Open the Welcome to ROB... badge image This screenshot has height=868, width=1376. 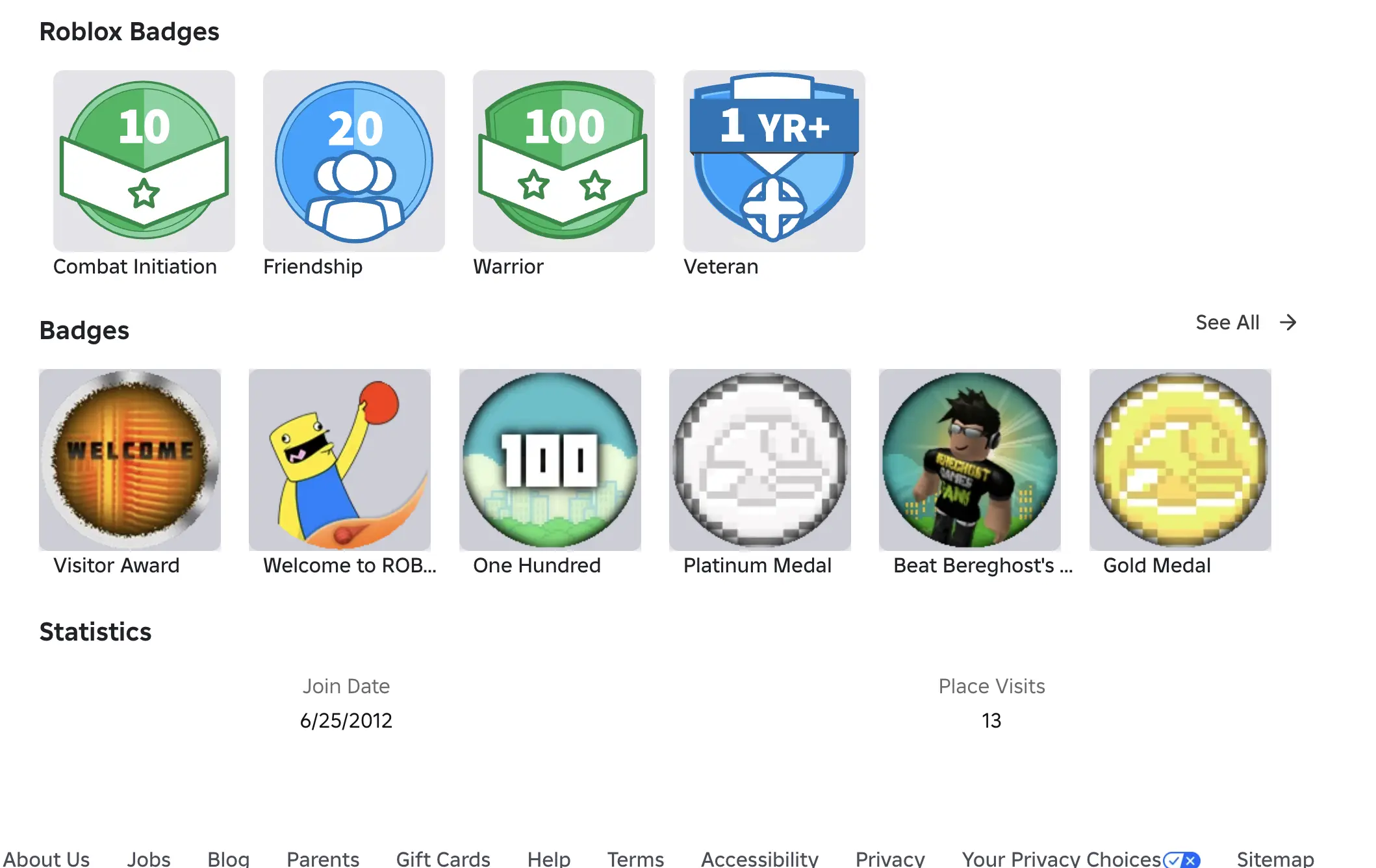[x=340, y=460]
